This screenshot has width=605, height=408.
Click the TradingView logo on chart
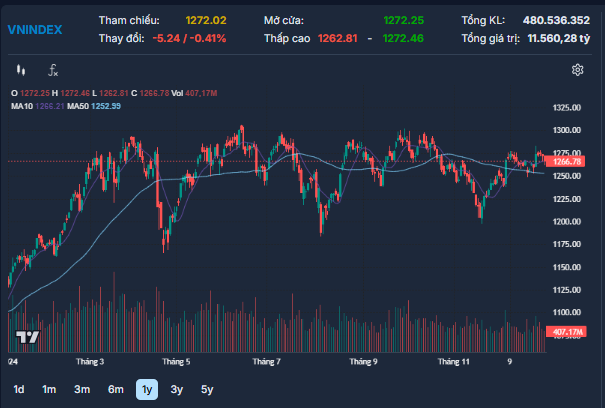pos(28,337)
